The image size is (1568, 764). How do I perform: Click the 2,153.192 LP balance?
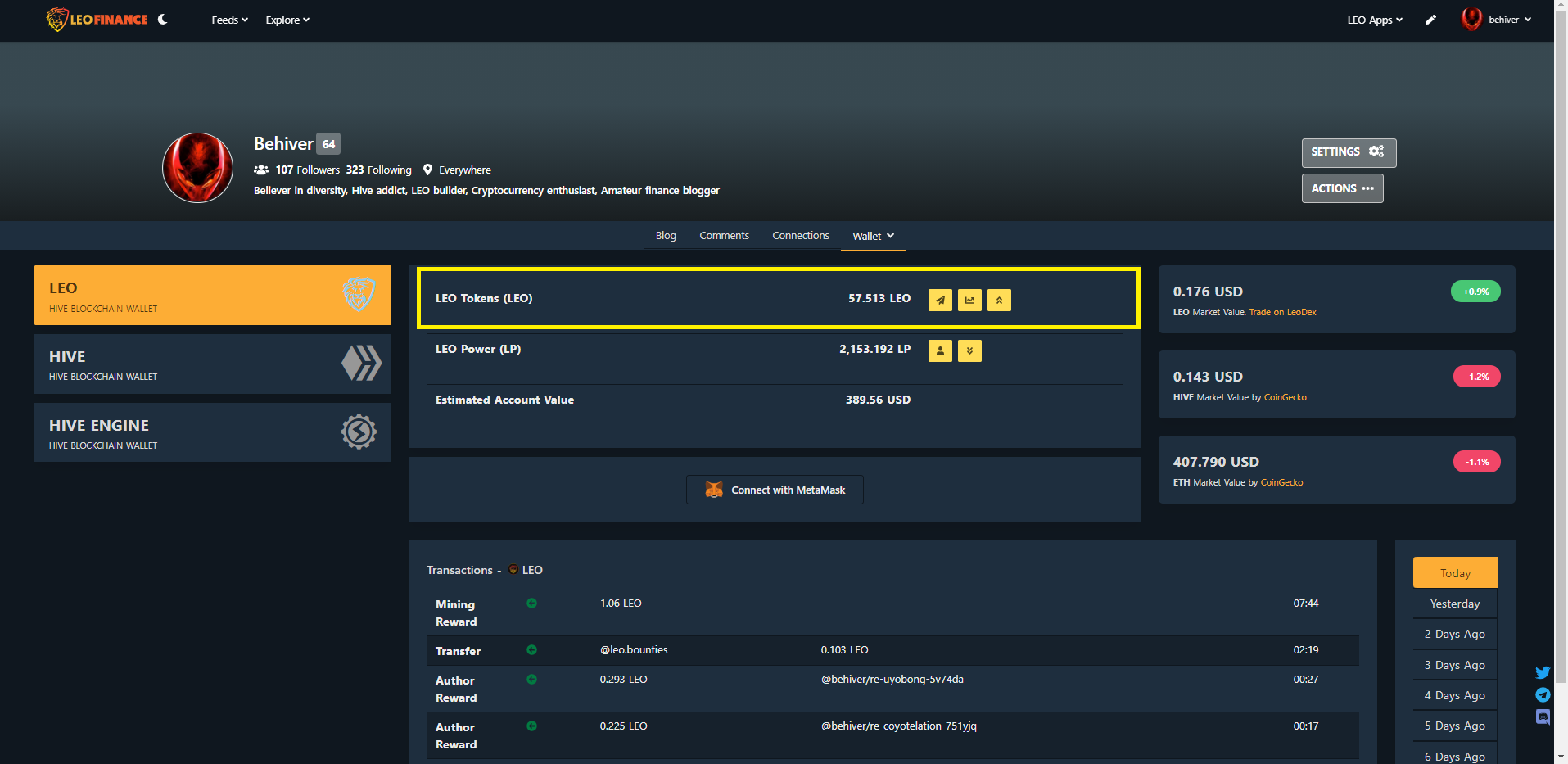[874, 349]
